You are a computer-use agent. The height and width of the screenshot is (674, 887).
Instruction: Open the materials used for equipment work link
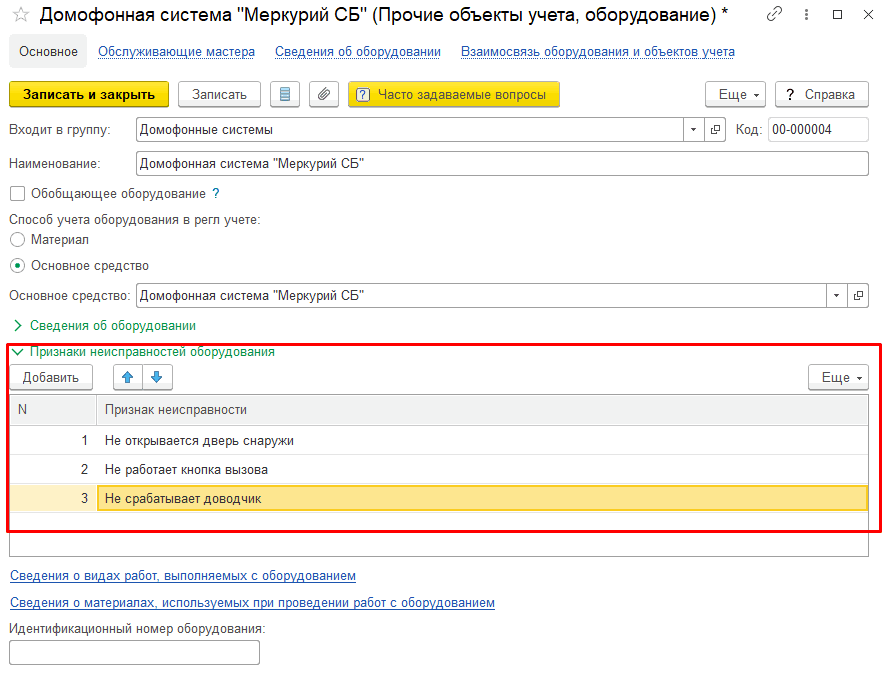252,603
